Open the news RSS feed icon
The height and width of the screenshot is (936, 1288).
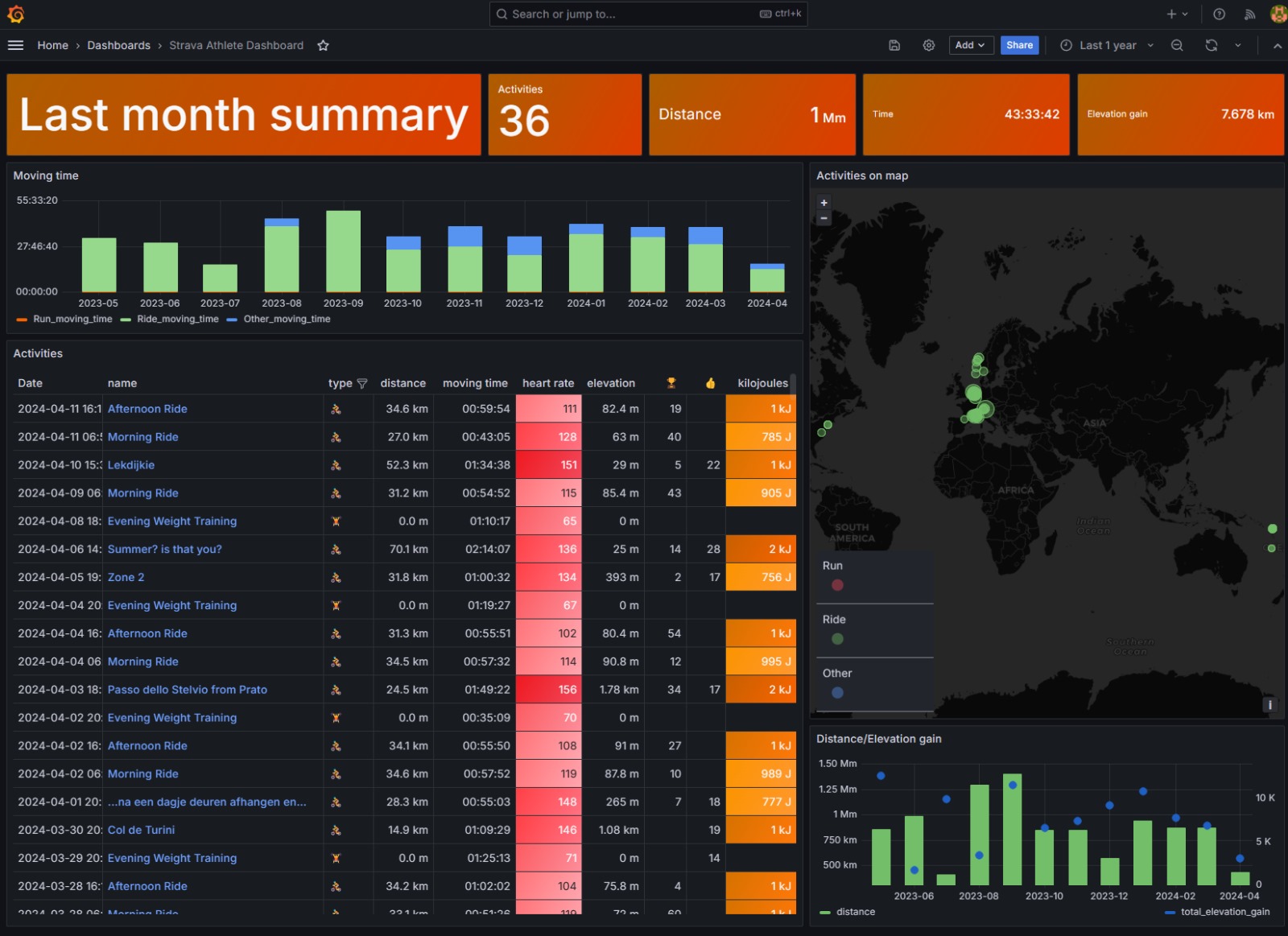point(1249,14)
